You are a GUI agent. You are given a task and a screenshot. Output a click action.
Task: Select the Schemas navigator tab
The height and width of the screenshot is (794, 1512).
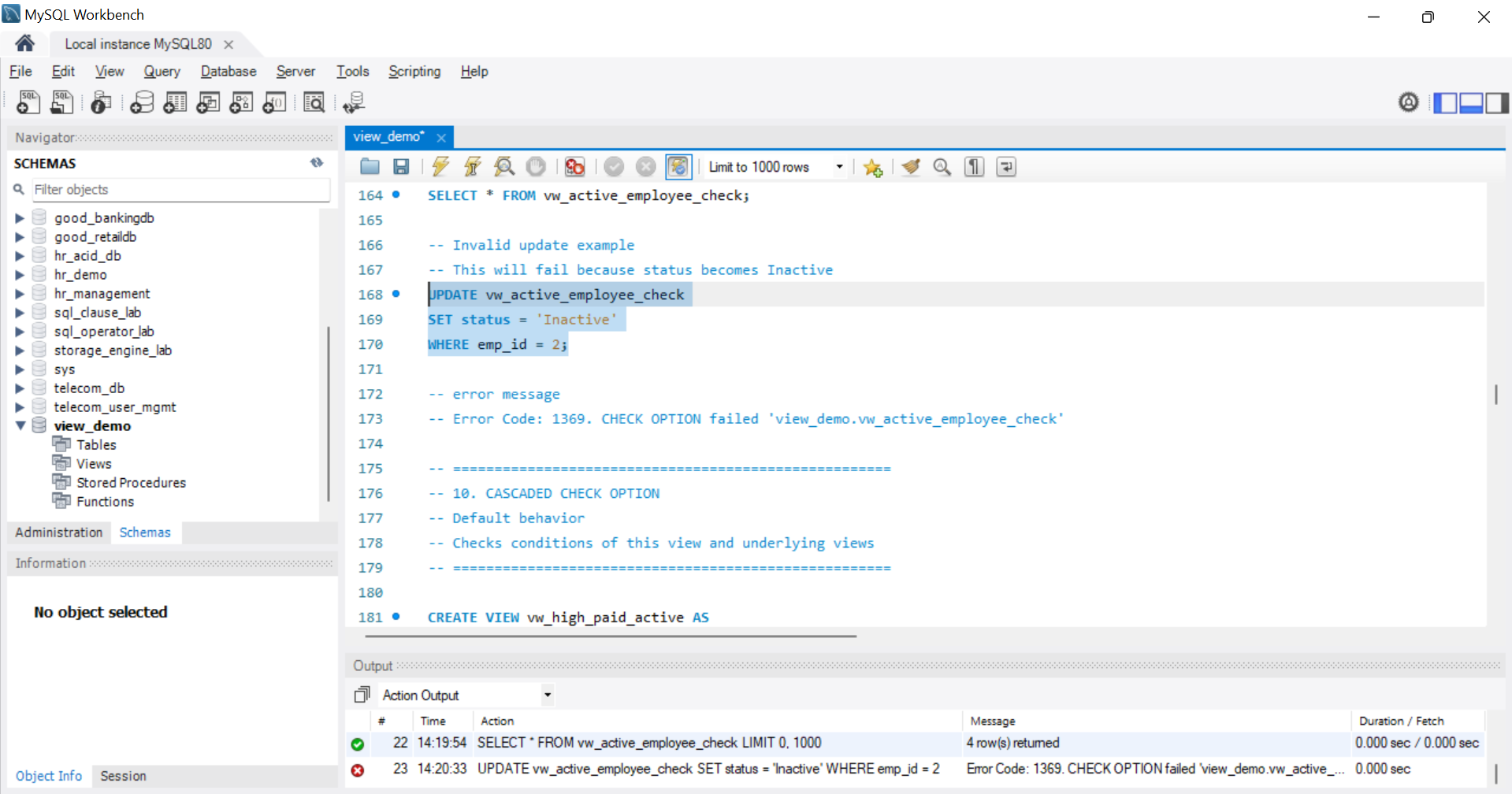(145, 532)
